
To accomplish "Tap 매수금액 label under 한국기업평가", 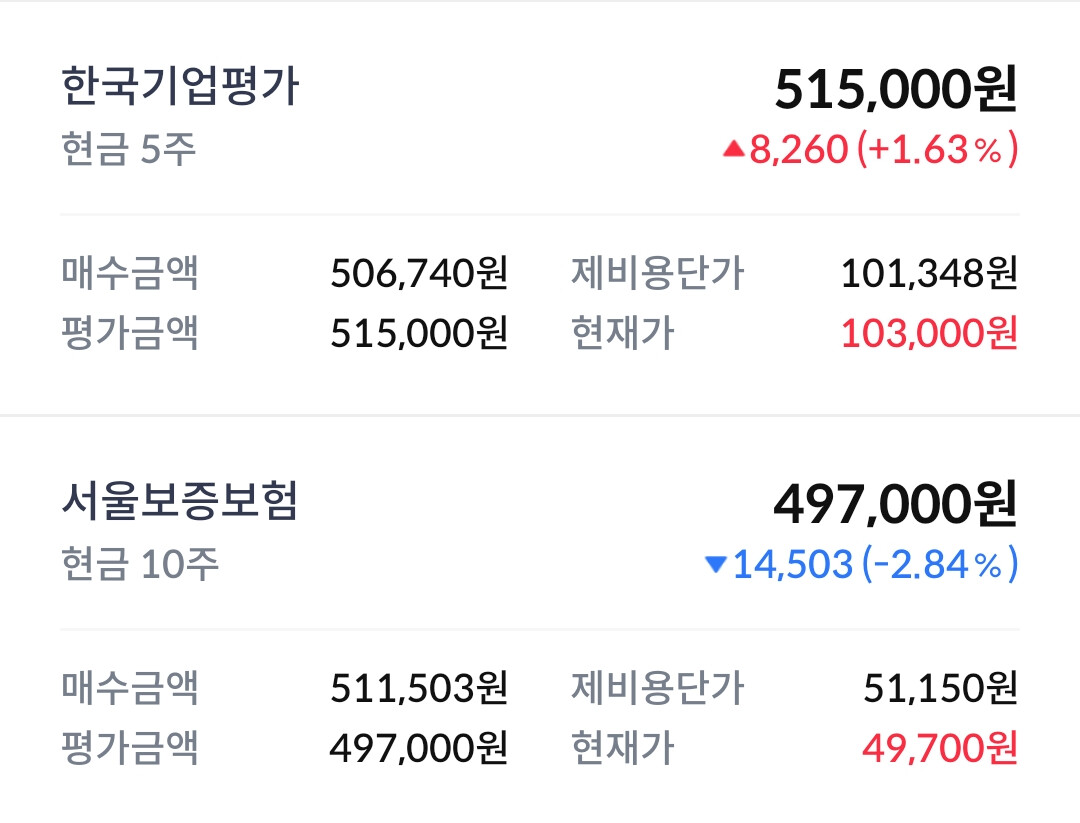I will 130,272.
